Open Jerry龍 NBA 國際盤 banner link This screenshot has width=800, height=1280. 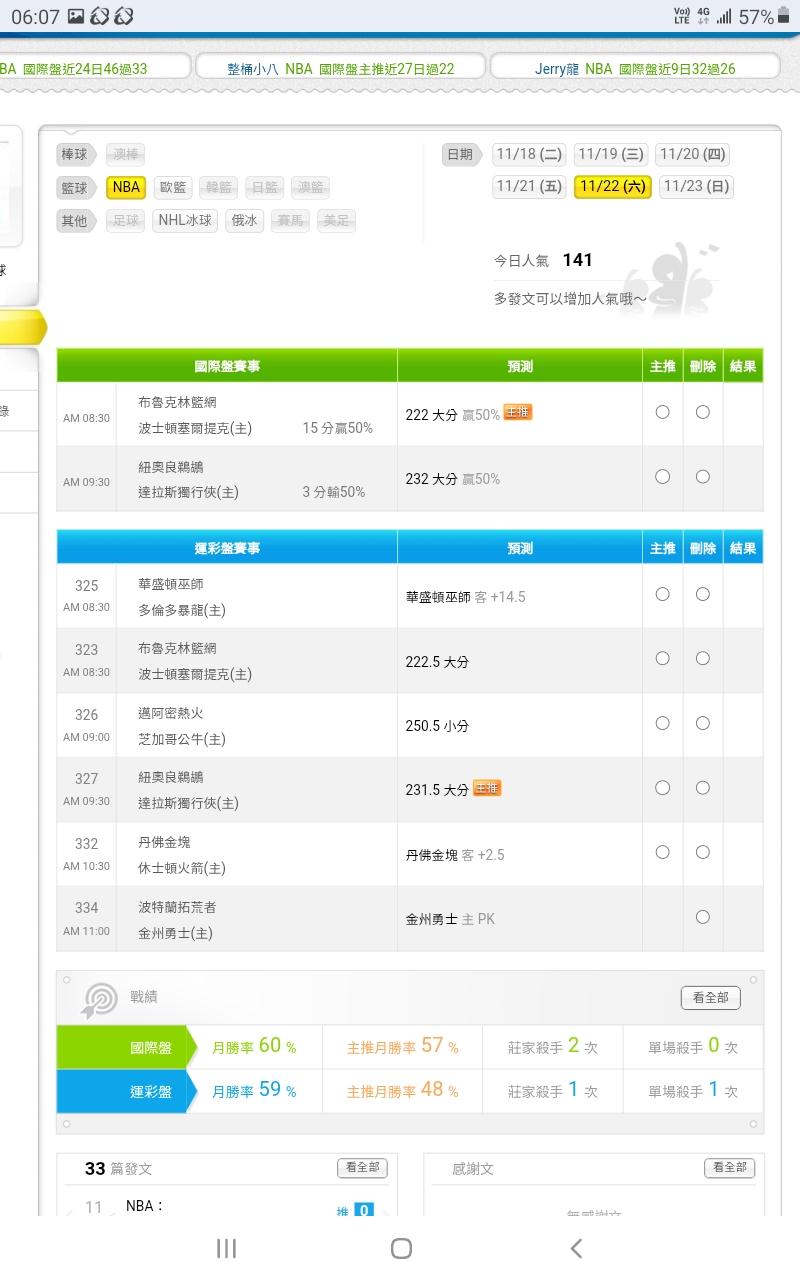[635, 68]
